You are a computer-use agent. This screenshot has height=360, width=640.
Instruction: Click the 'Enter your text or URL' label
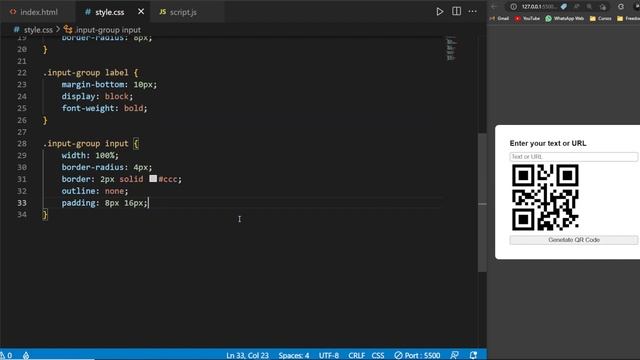548,143
